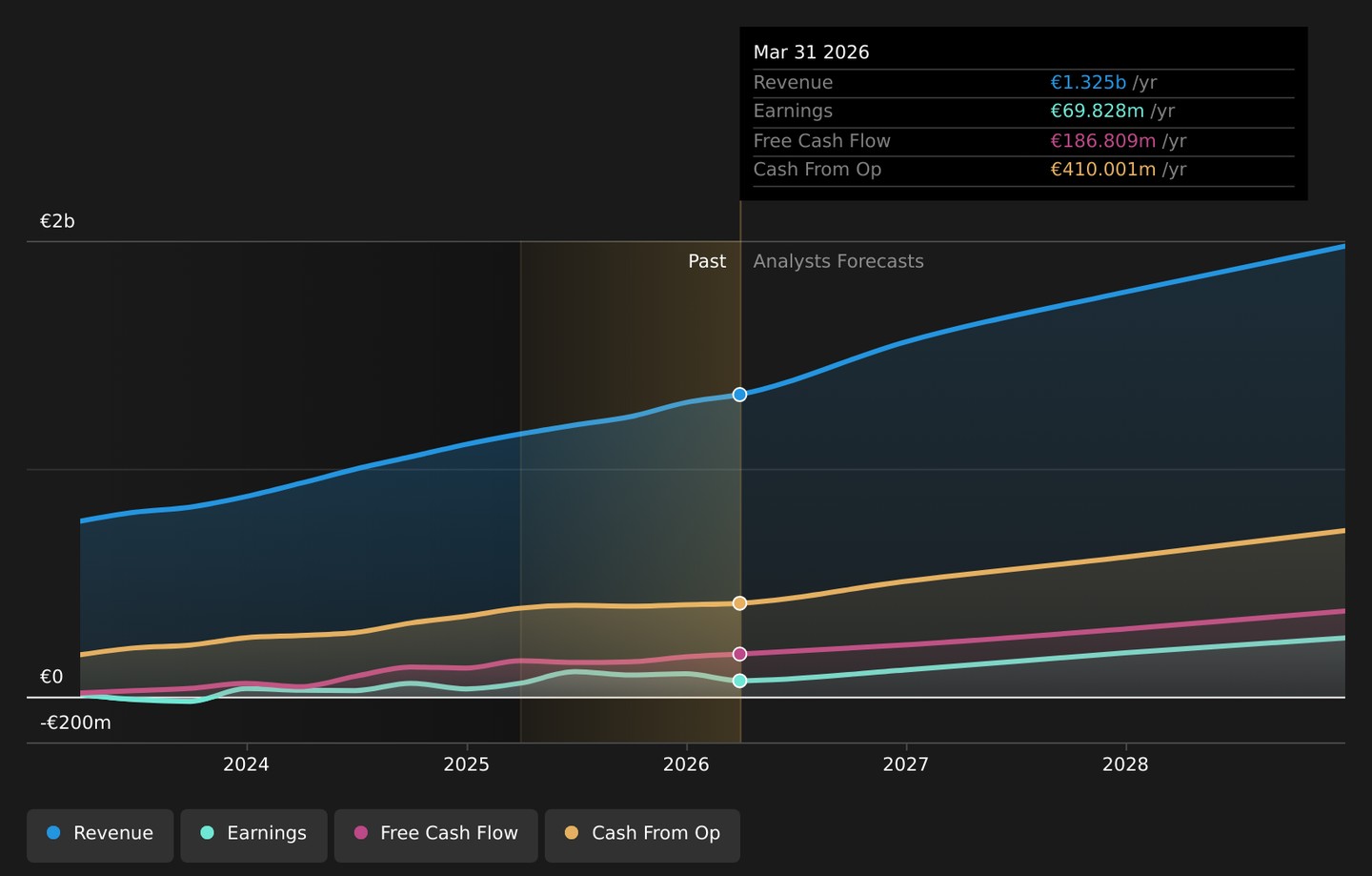Toggle the Revenue series legend button
Screen dimensions: 1372x876
click(x=100, y=834)
